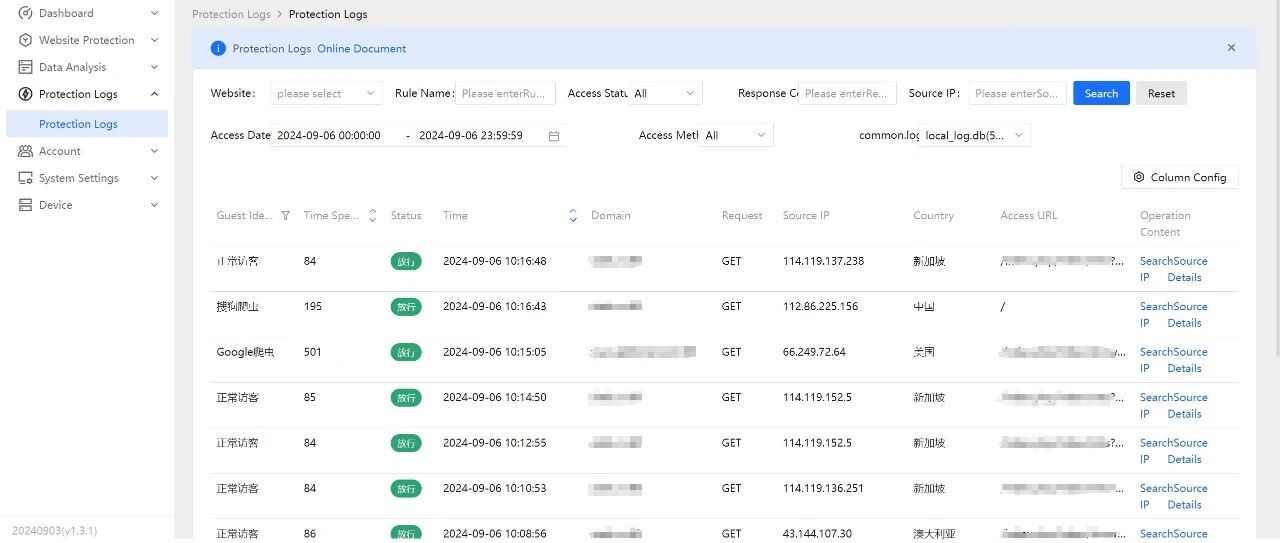Open Details for the 66.249.72.64 row

click(x=1184, y=368)
